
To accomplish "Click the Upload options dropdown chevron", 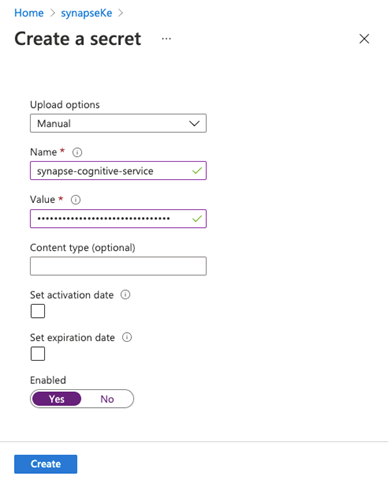I will pyautogui.click(x=194, y=124).
